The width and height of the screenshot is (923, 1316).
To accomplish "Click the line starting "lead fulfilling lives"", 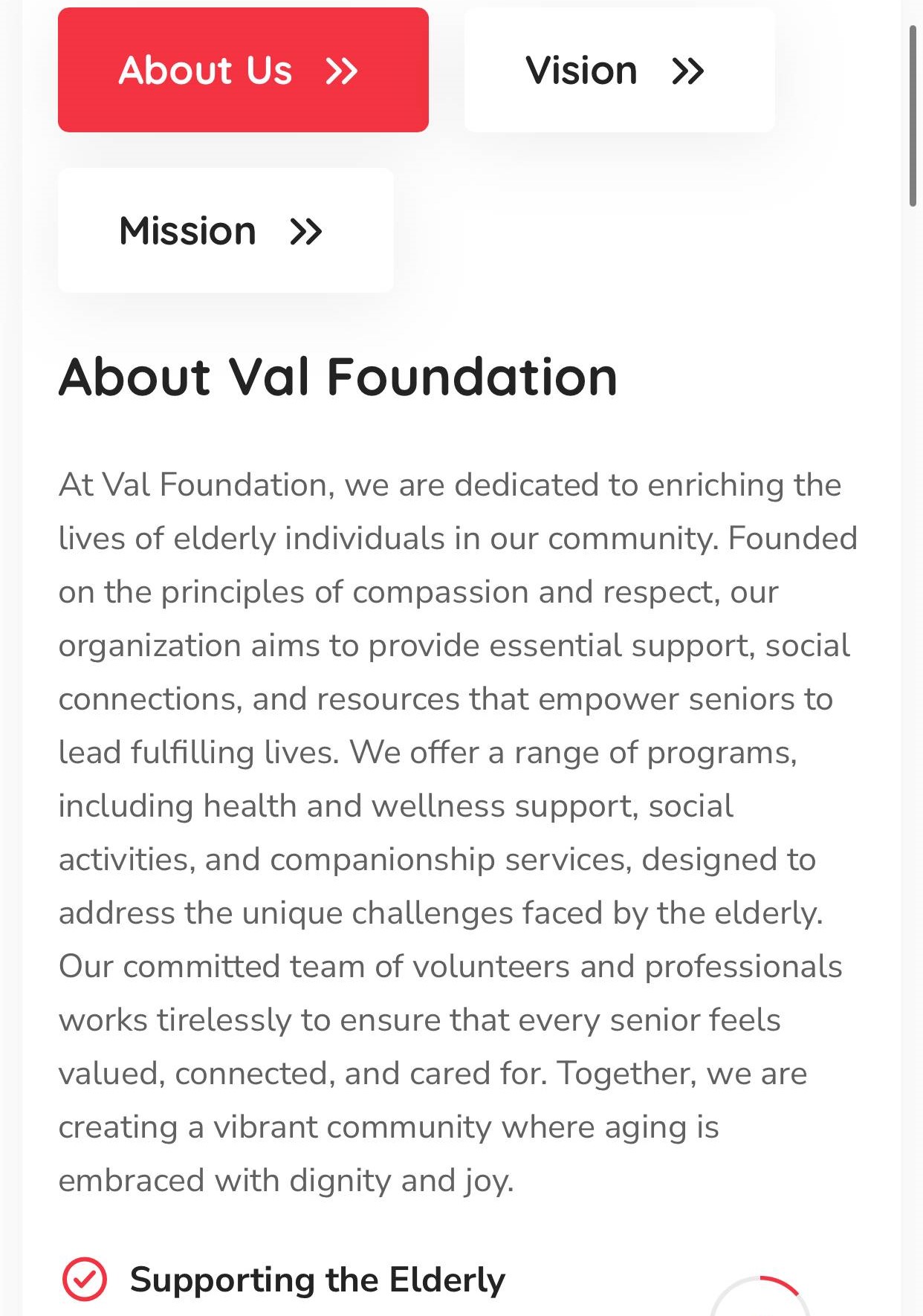I will tap(427, 753).
